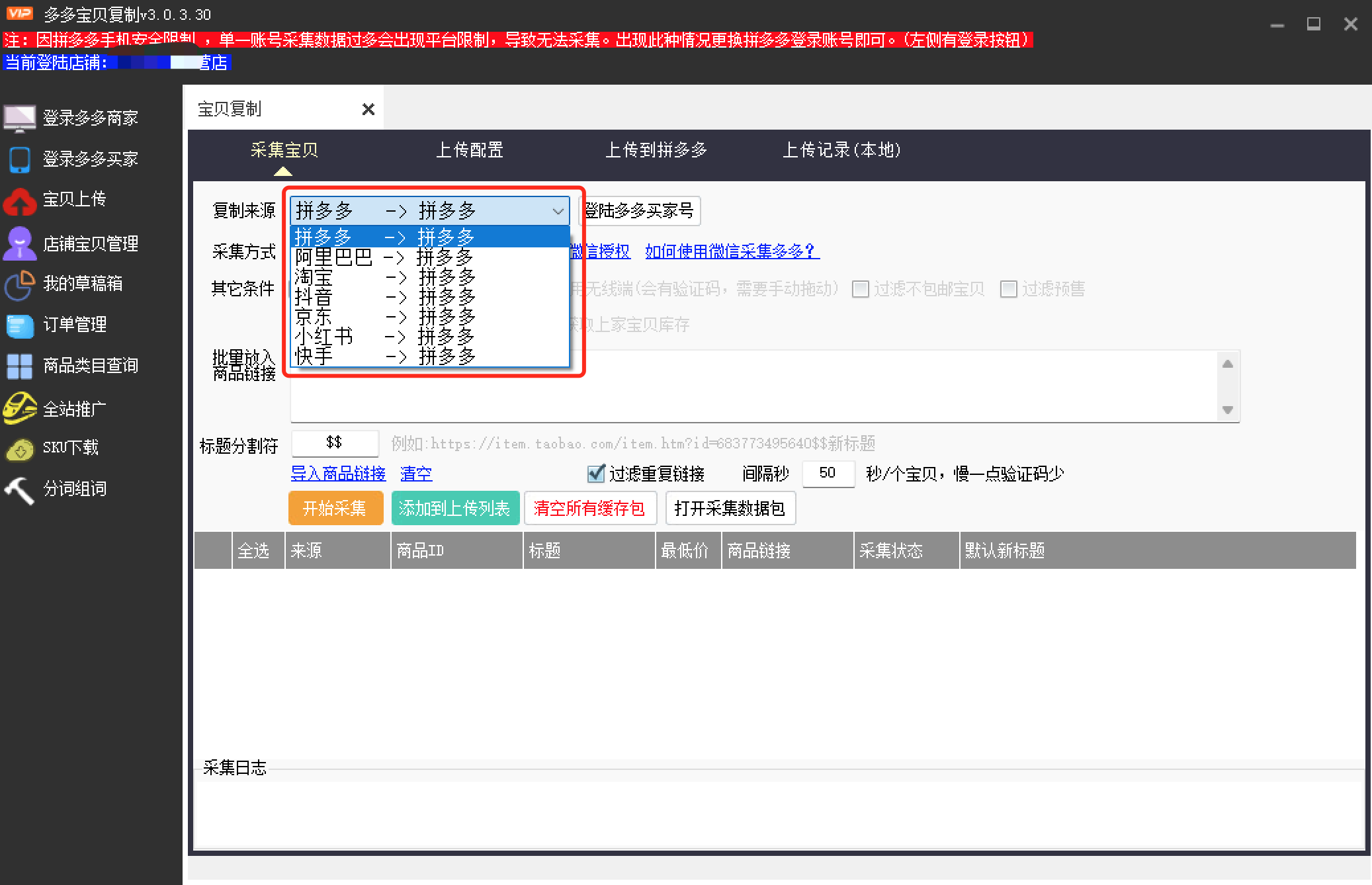Click the 标题分割符 input field
The image size is (1372, 885).
(335, 442)
